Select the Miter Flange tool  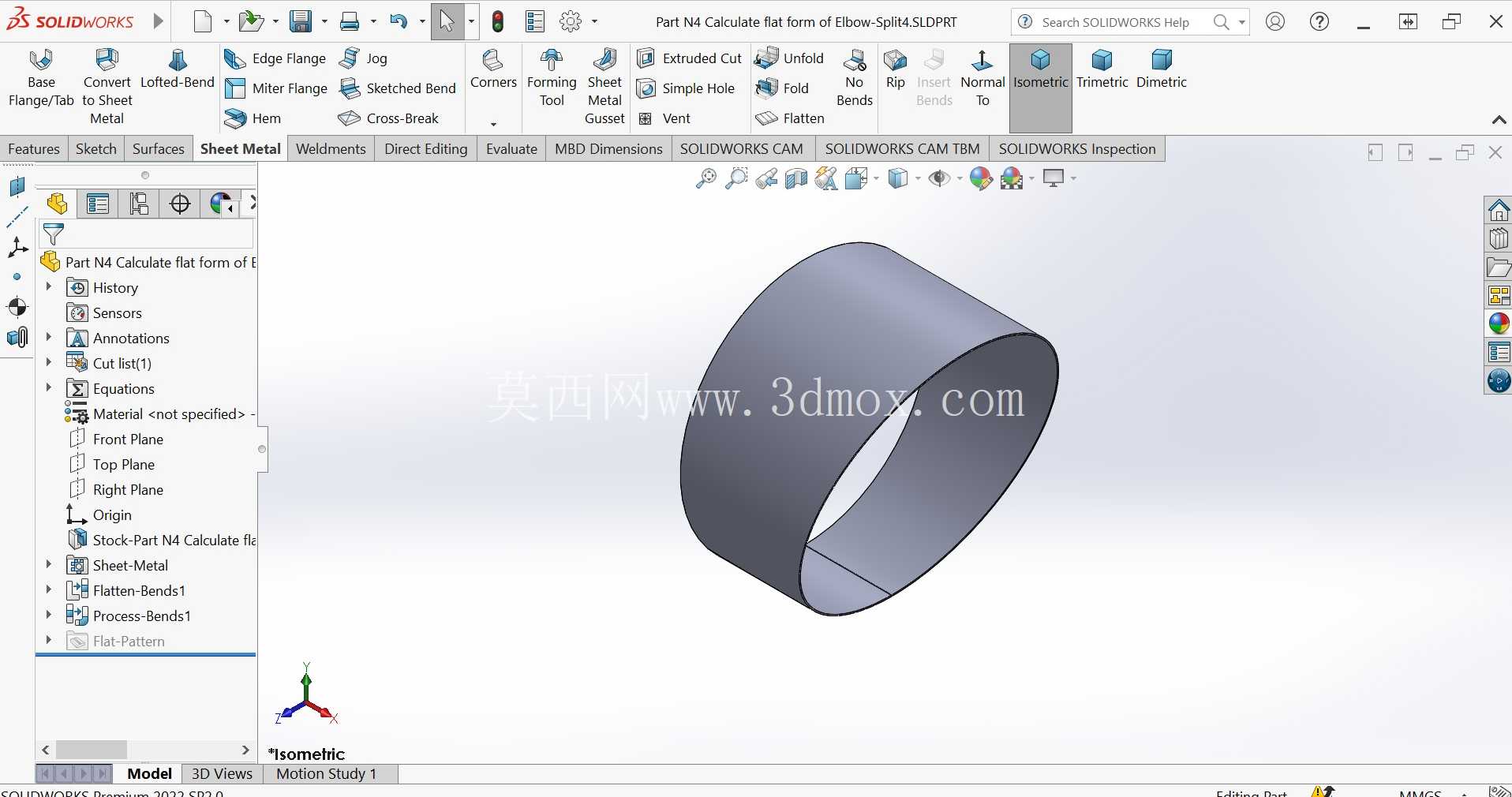pyautogui.click(x=275, y=88)
